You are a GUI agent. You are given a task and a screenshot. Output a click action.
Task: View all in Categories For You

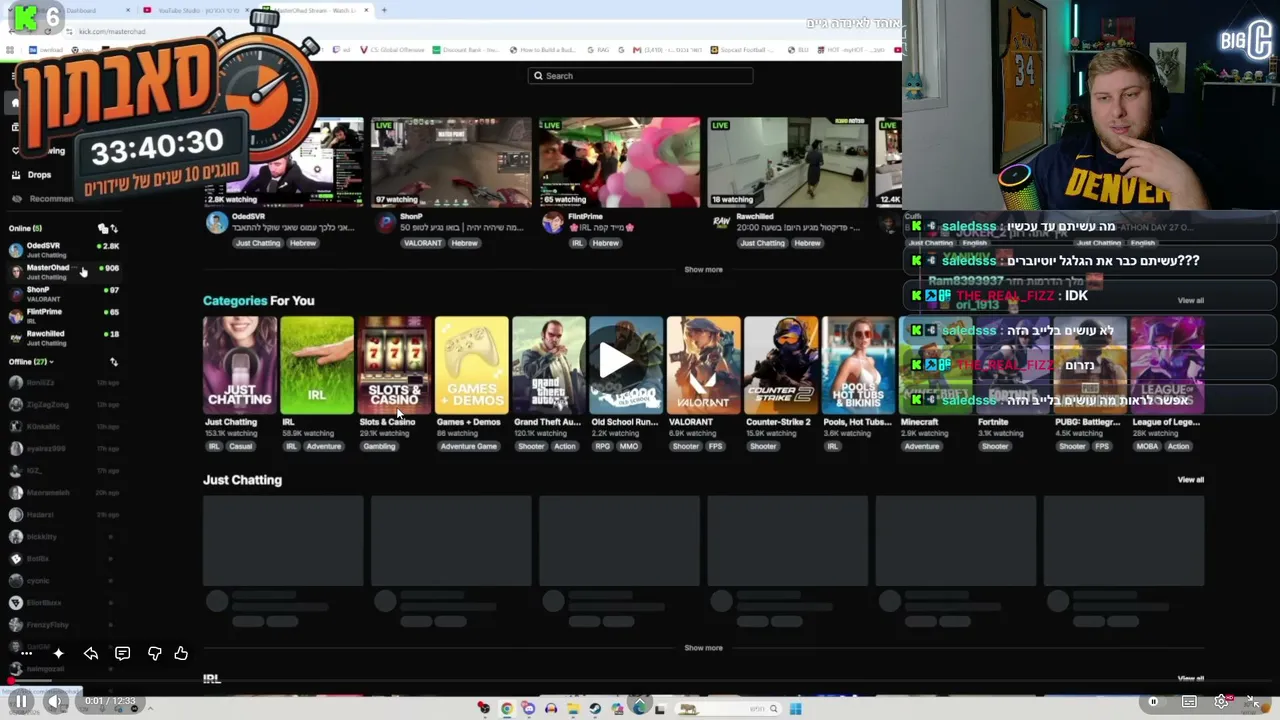[1190, 301]
